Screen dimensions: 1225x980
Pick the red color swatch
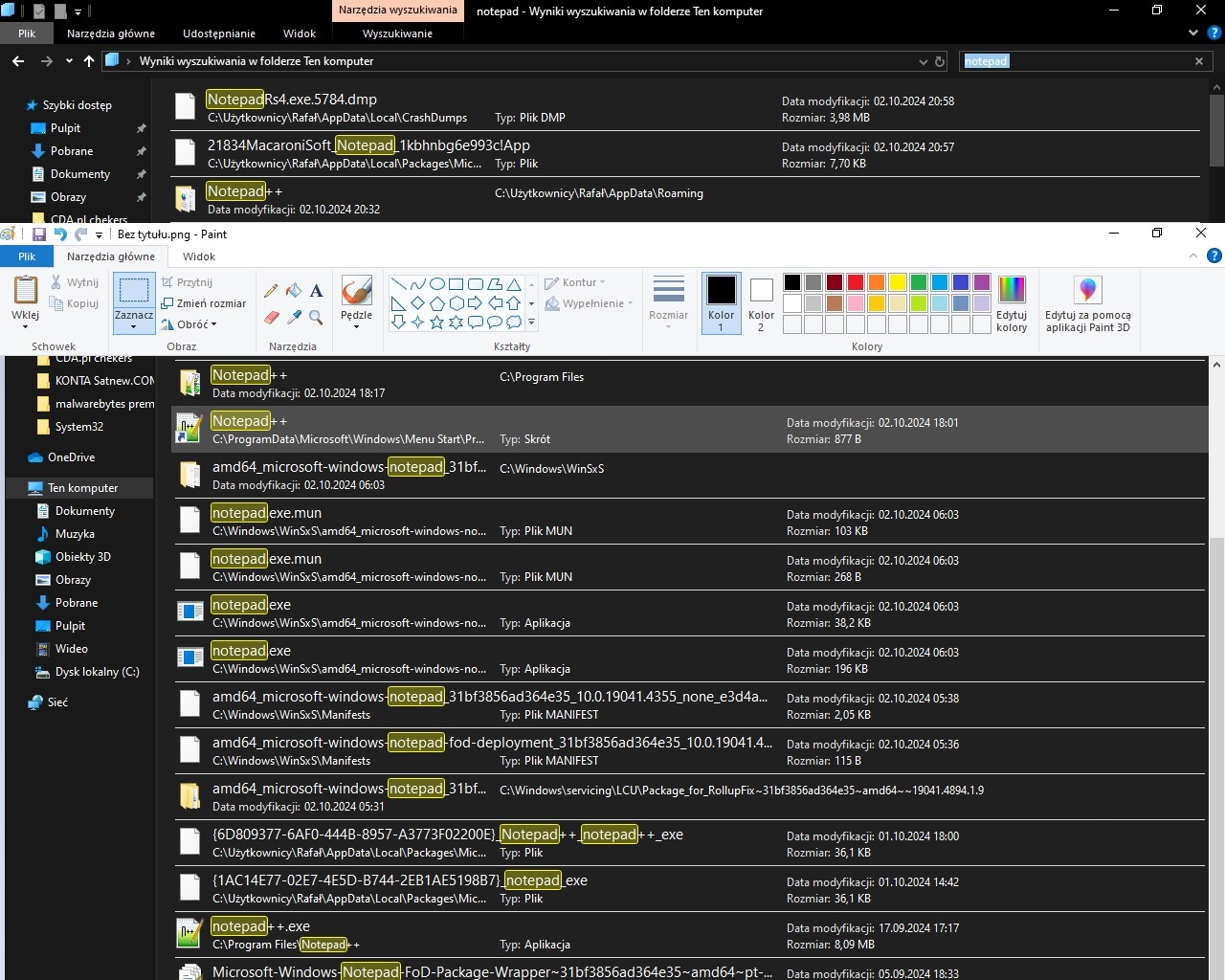856,282
